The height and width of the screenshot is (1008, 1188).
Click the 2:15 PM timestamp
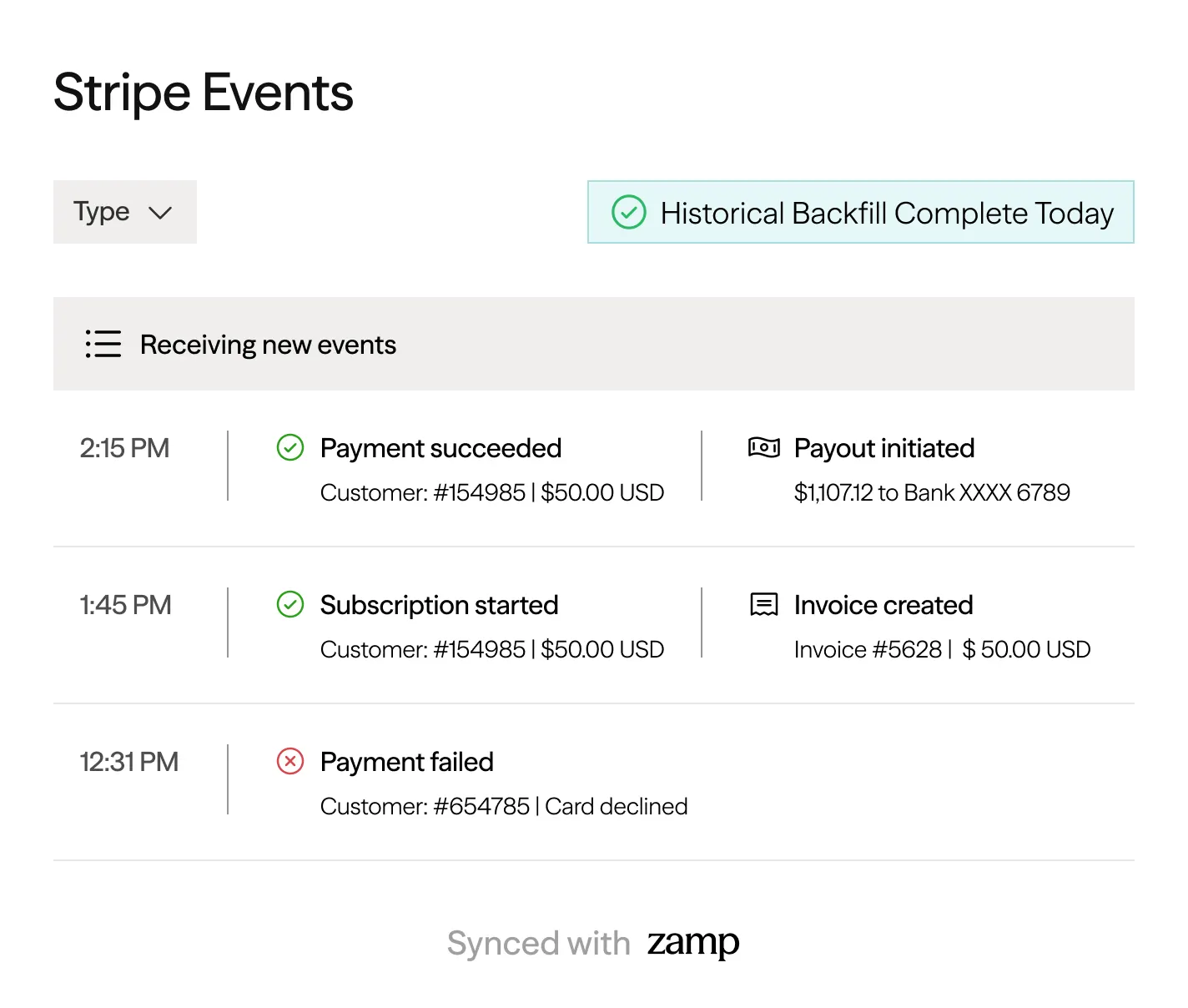124,448
